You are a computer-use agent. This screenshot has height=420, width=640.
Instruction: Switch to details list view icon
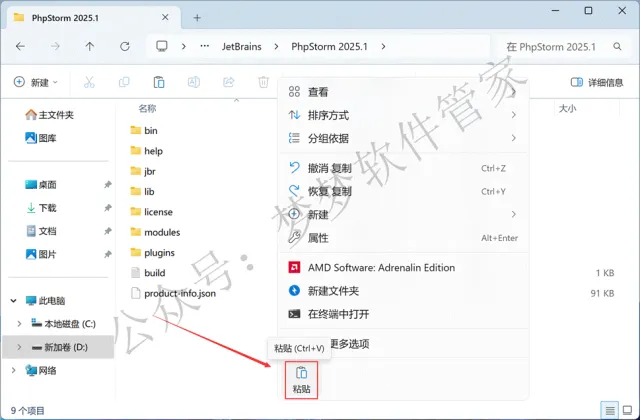click(610, 410)
